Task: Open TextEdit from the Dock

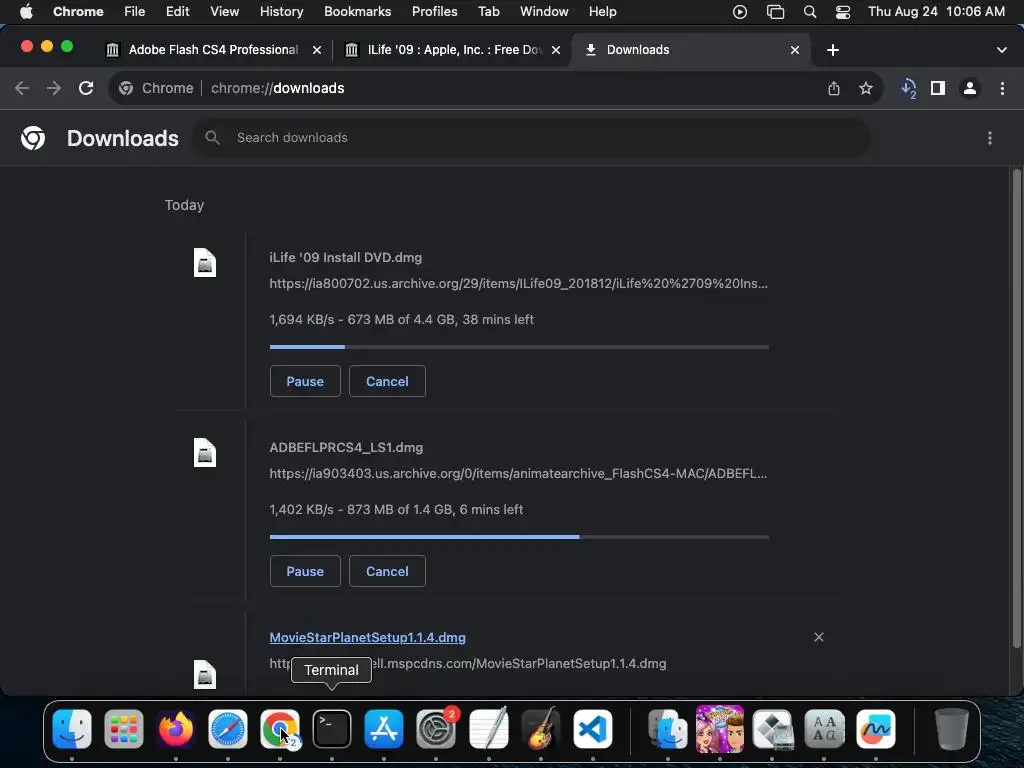Action: point(488,728)
